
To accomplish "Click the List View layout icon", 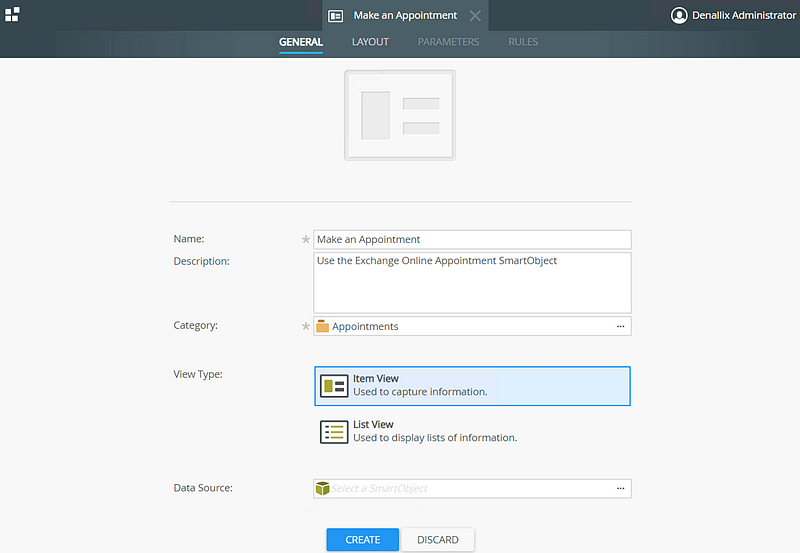I will tap(334, 432).
